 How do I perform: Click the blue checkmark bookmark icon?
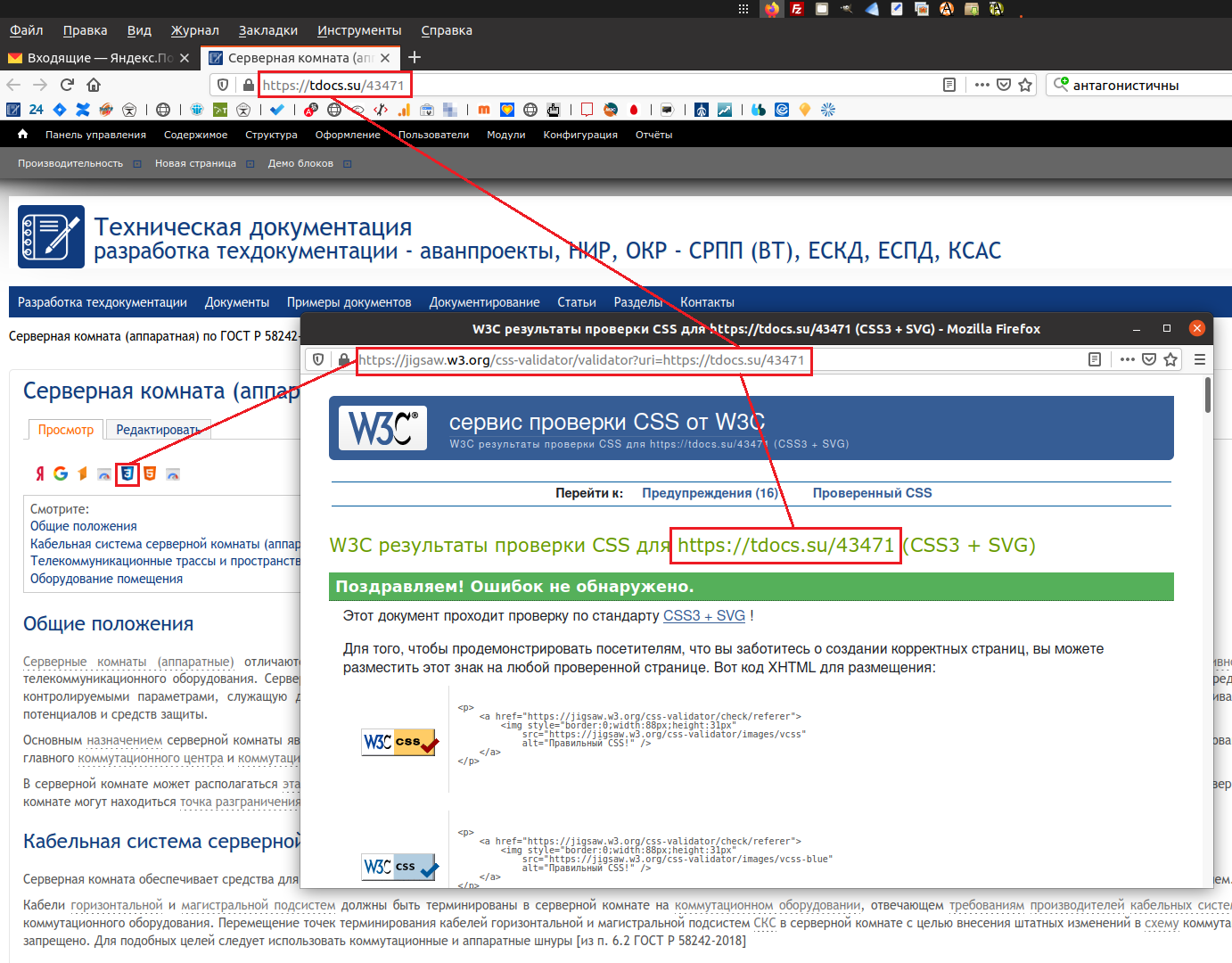277,110
